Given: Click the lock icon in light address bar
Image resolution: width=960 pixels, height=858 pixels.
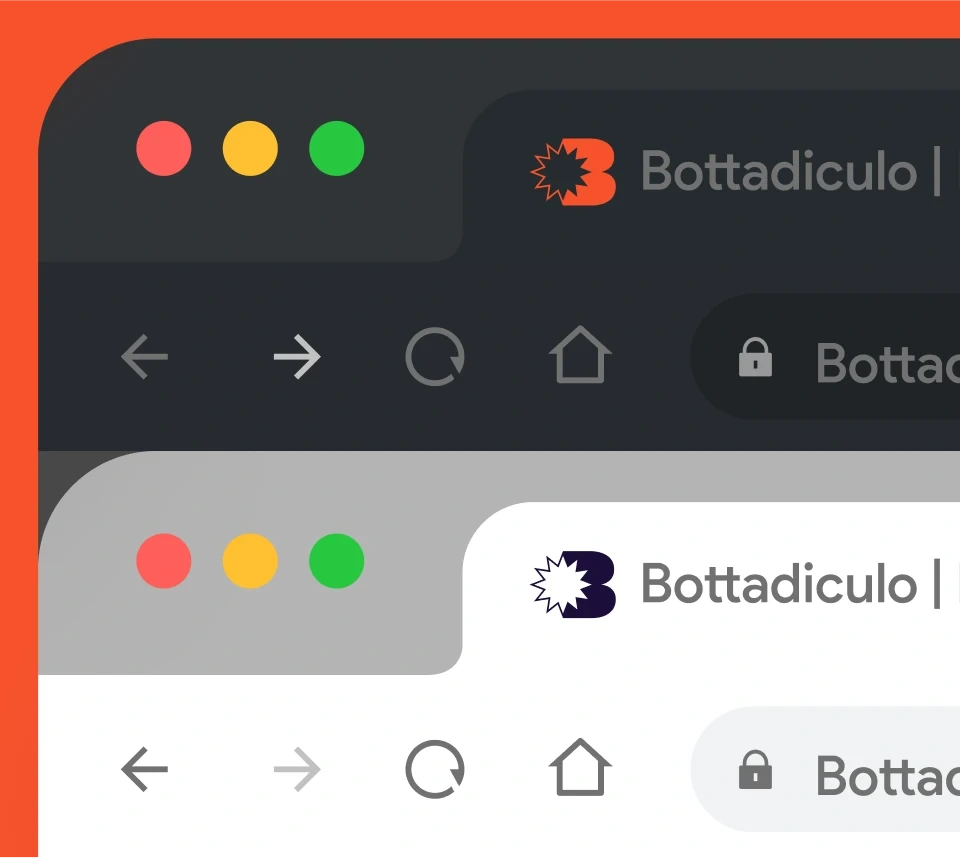Looking at the screenshot, I should click(x=756, y=769).
